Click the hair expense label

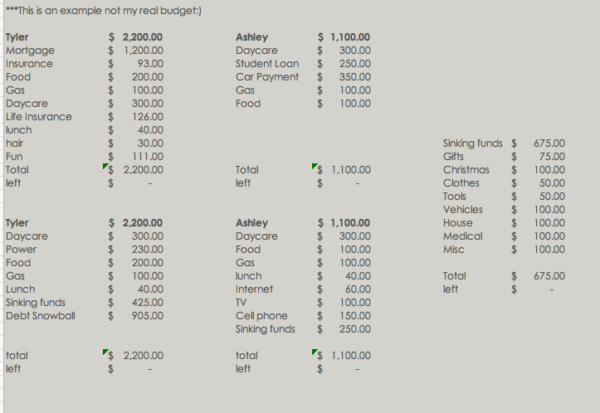(14, 142)
